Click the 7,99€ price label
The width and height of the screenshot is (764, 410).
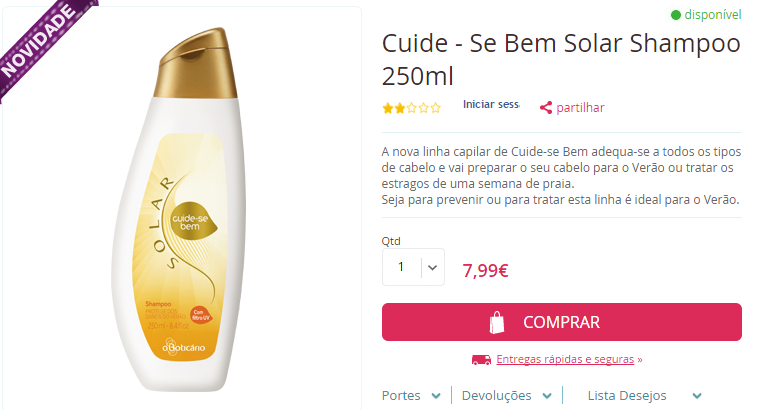point(485,270)
